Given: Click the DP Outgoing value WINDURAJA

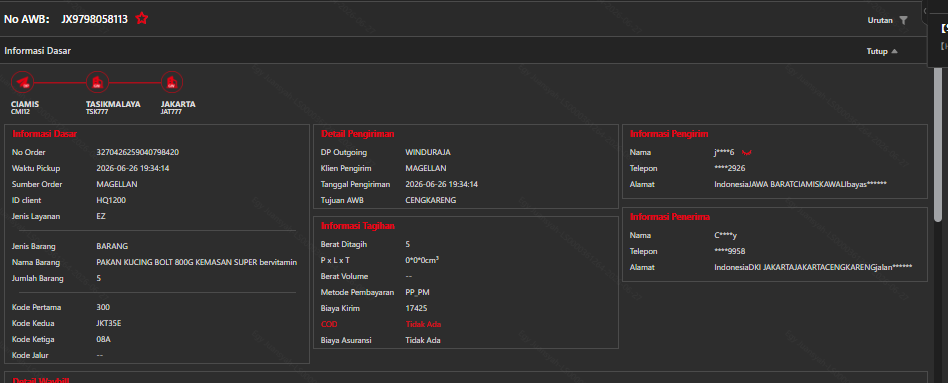Looking at the screenshot, I should click(x=427, y=152).
